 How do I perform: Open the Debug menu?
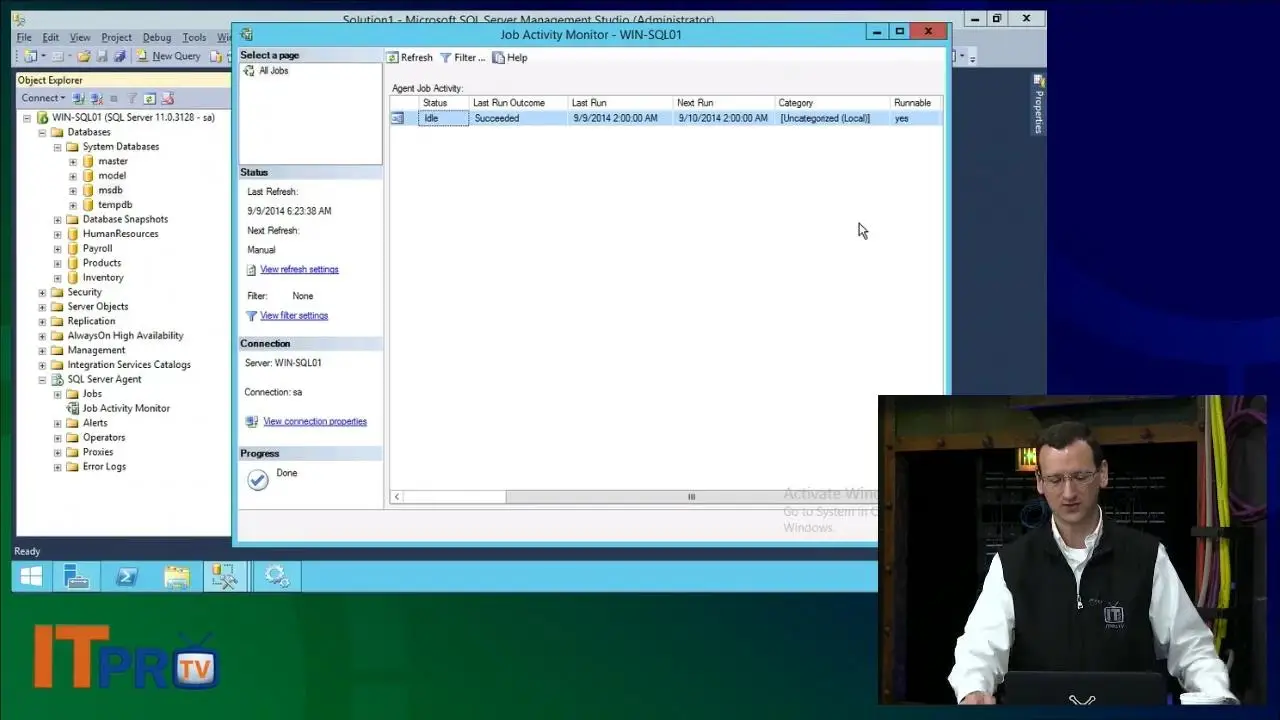(x=157, y=37)
